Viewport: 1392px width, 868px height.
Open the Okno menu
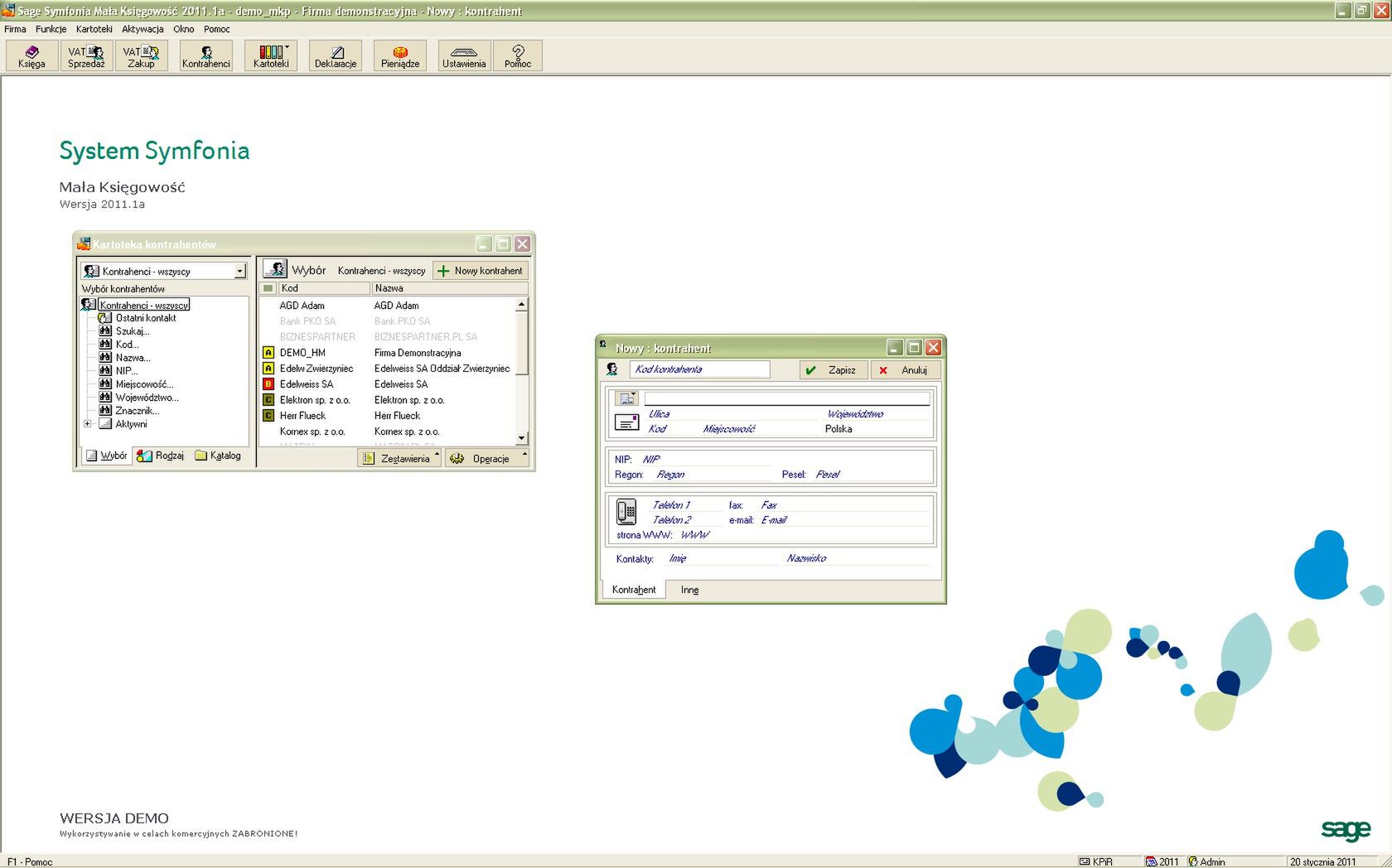(183, 29)
